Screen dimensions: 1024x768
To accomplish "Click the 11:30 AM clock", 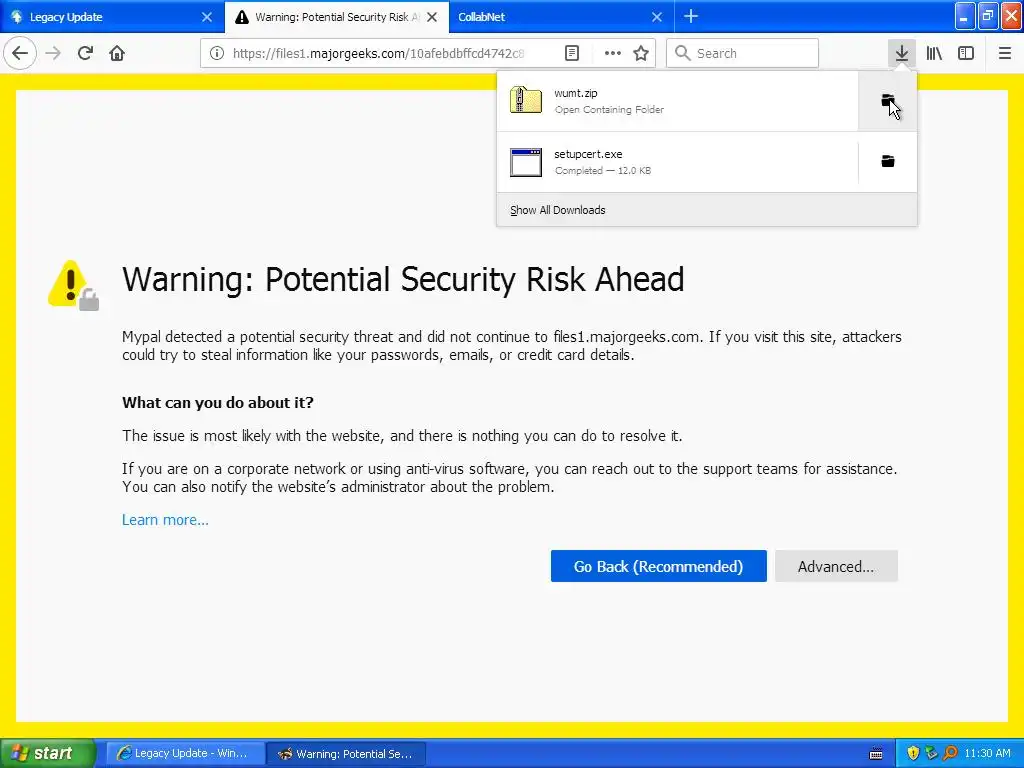I will (987, 753).
